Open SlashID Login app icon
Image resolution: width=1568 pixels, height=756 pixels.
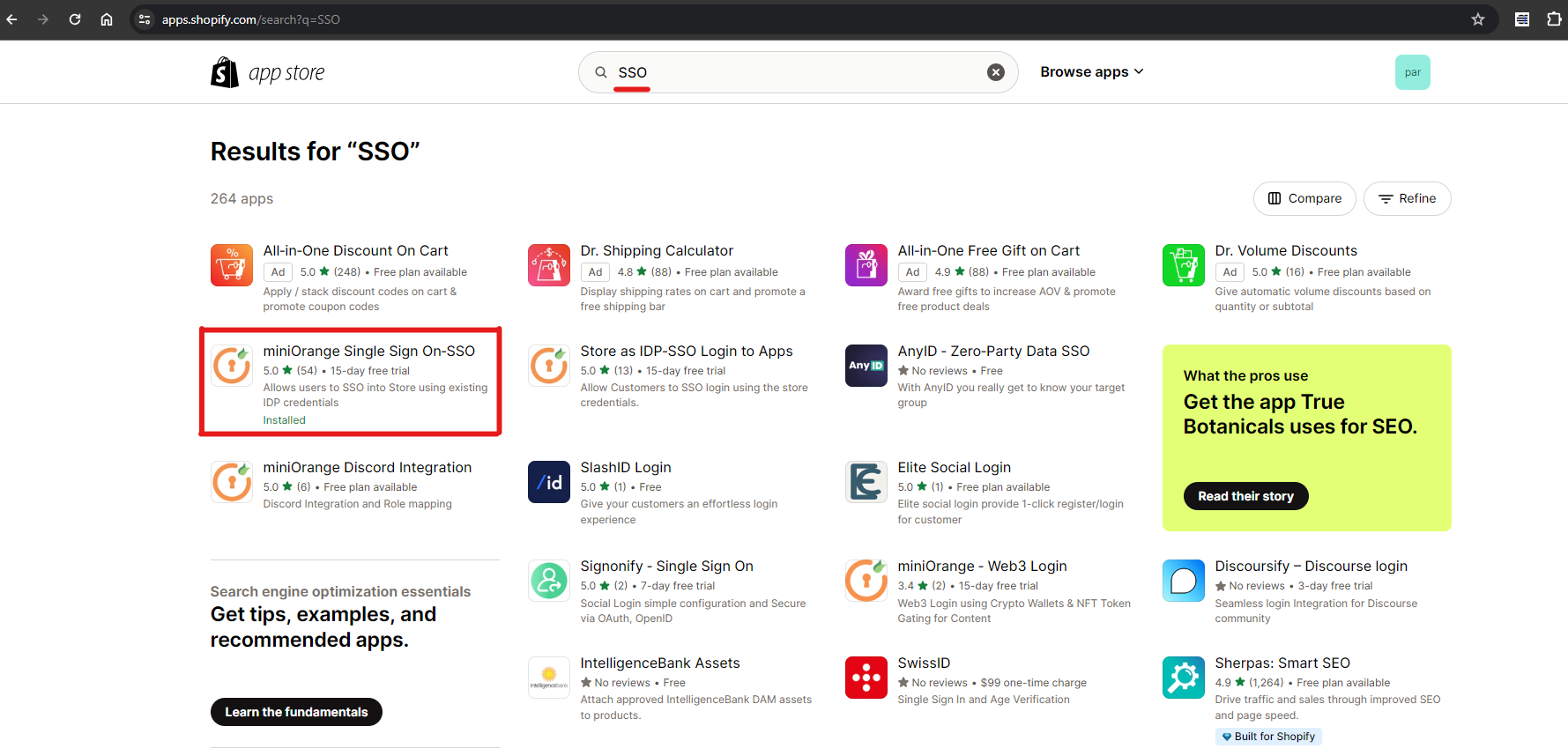coord(549,482)
